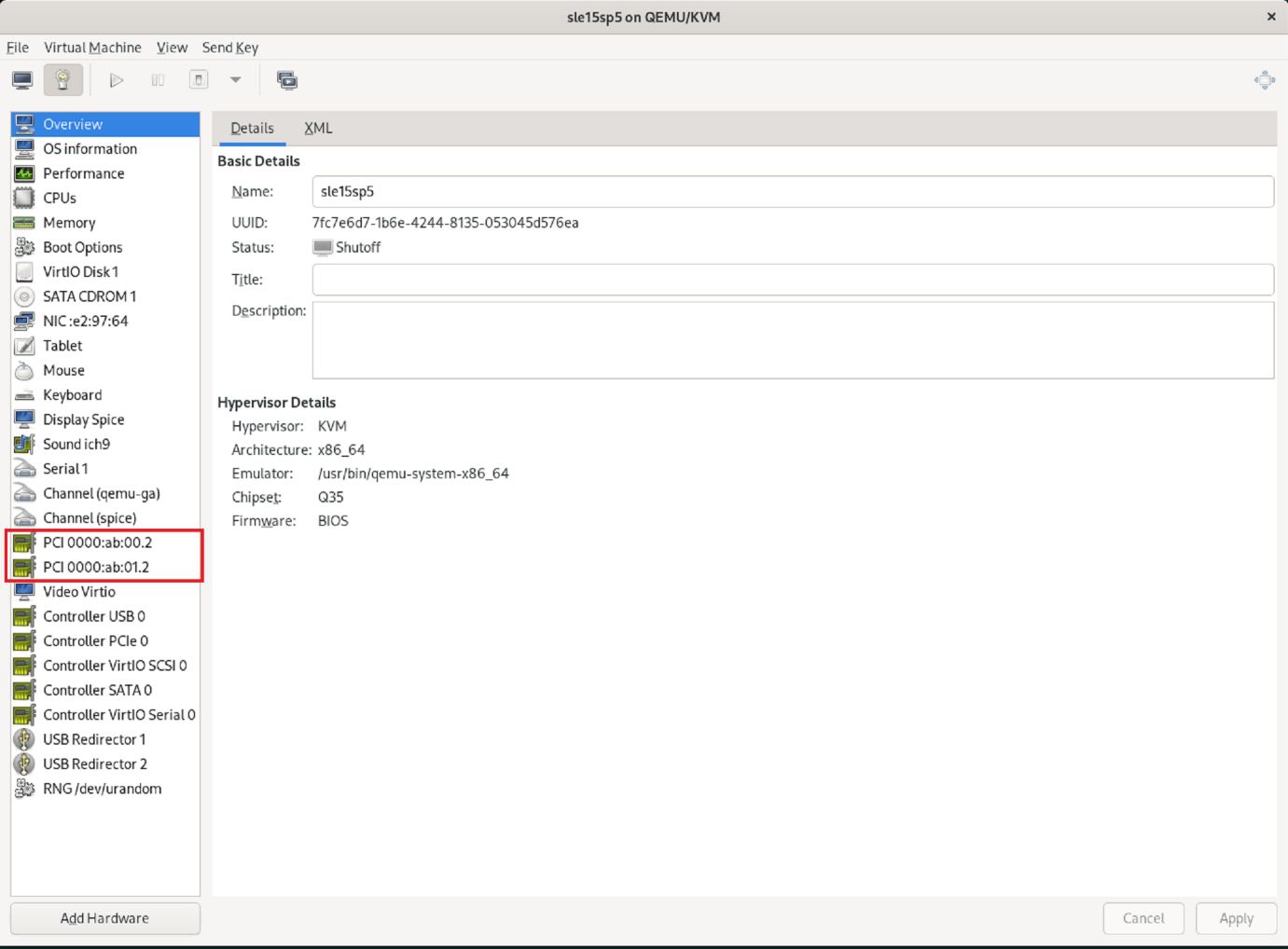
Task: Select PCI 0000:ab:00.2 host device
Action: [x=97, y=543]
